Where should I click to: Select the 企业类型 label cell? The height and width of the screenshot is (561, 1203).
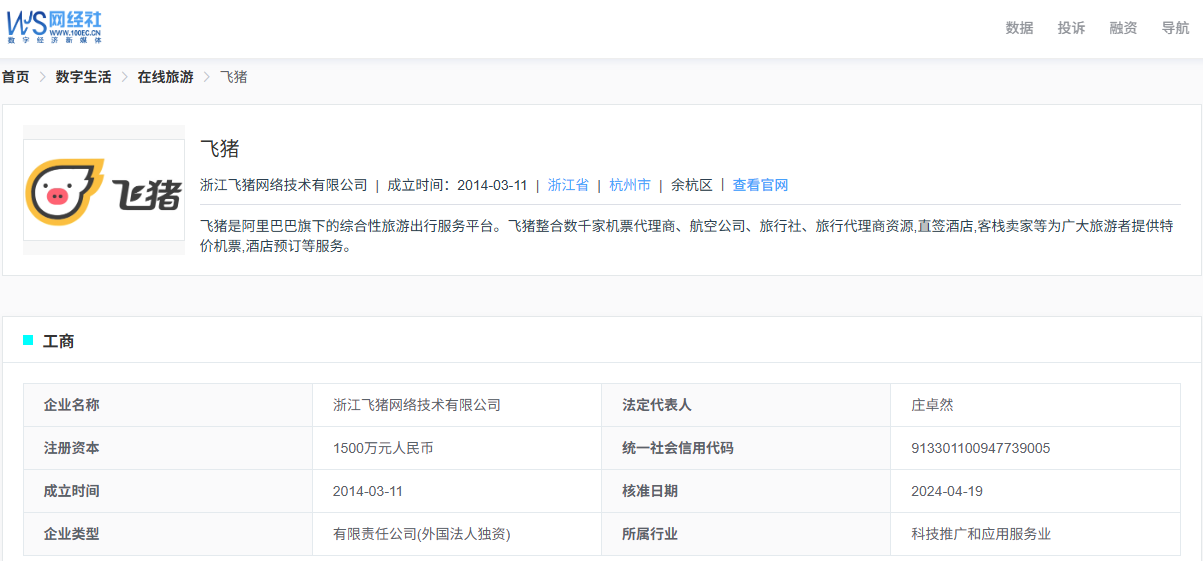pyautogui.click(x=168, y=534)
